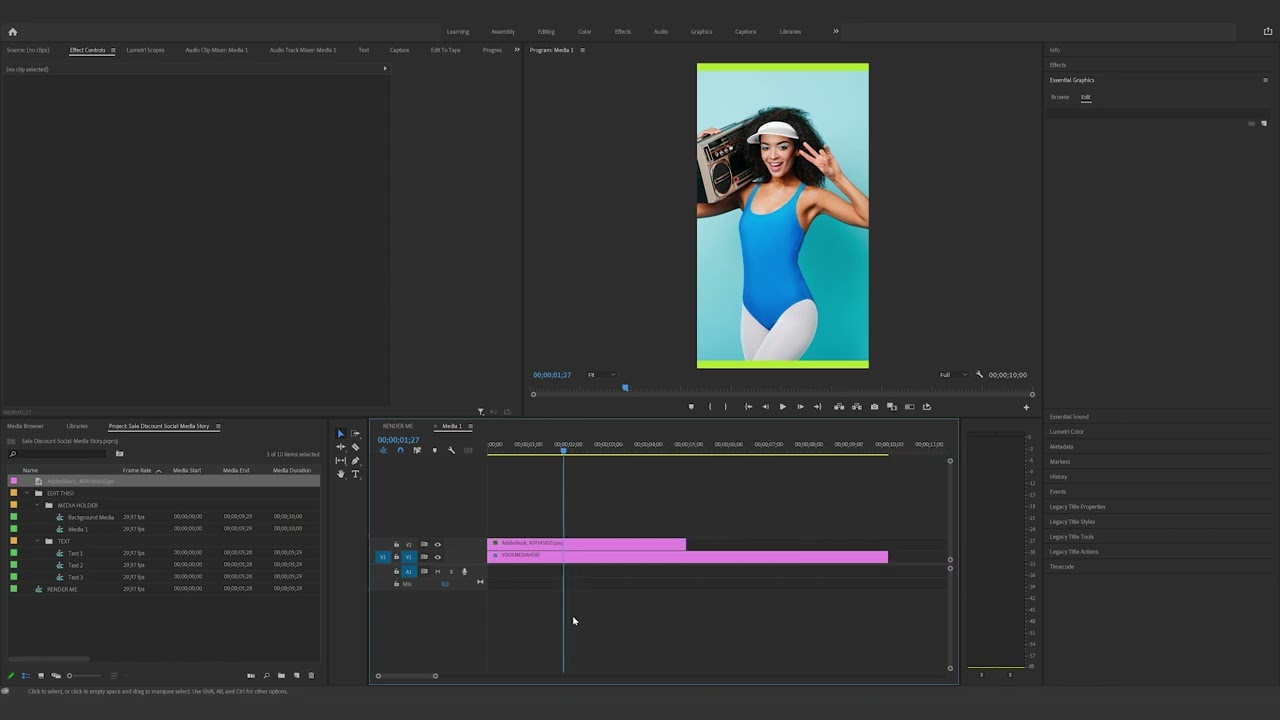Toggle V2 track lock
Screen dimensions: 1280x720
[396, 544]
